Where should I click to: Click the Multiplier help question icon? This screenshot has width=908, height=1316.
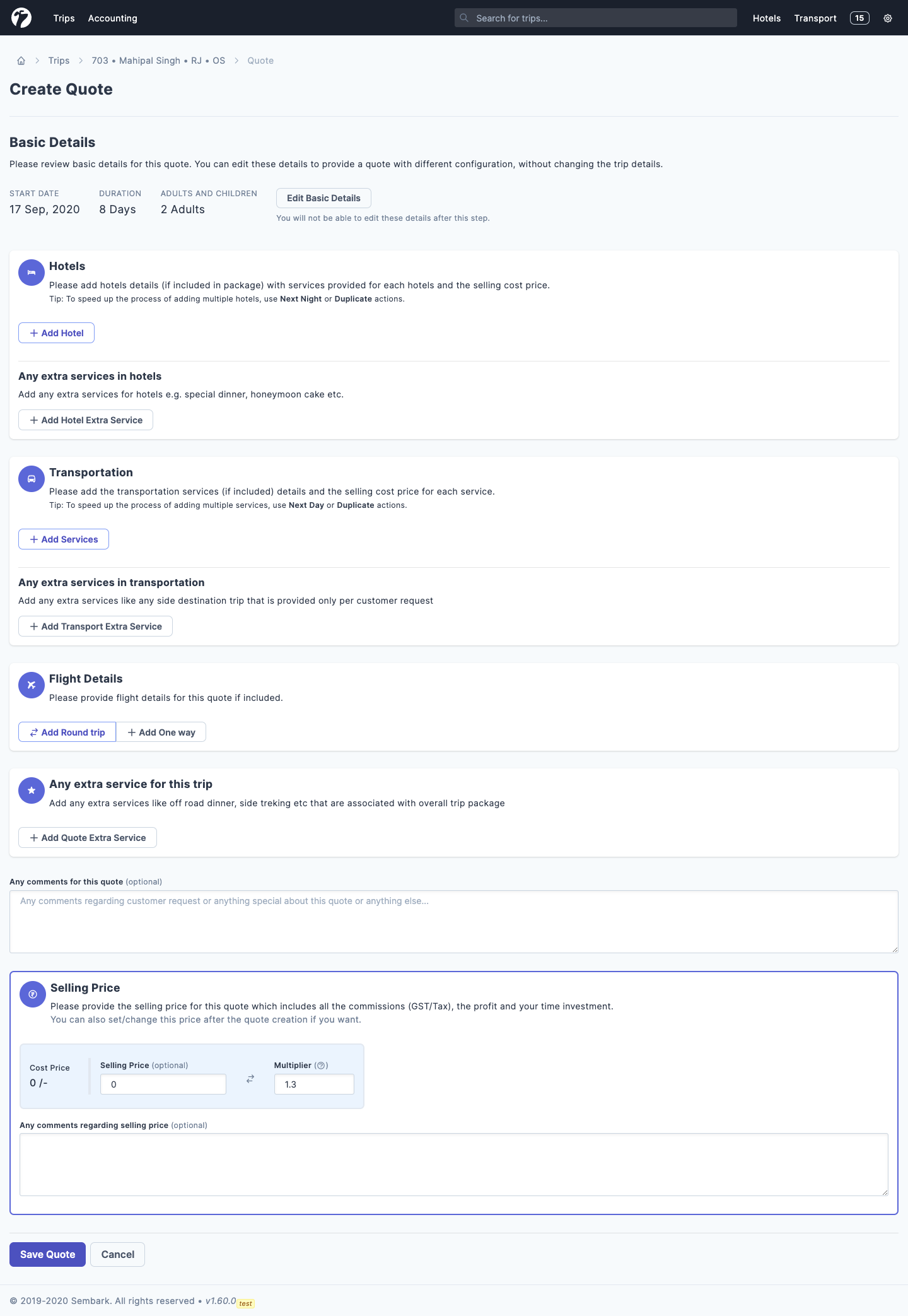[x=321, y=1066]
